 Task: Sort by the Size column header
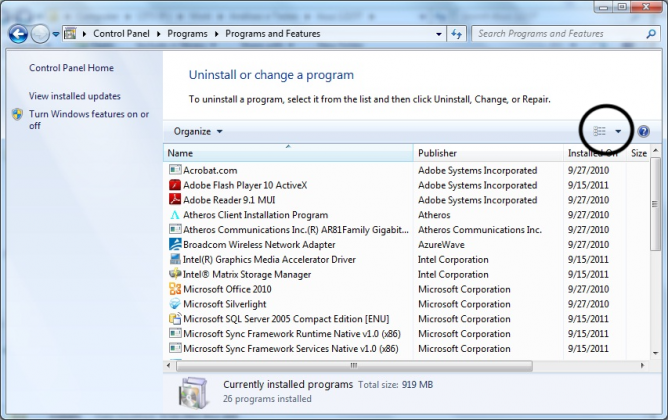tap(639, 153)
